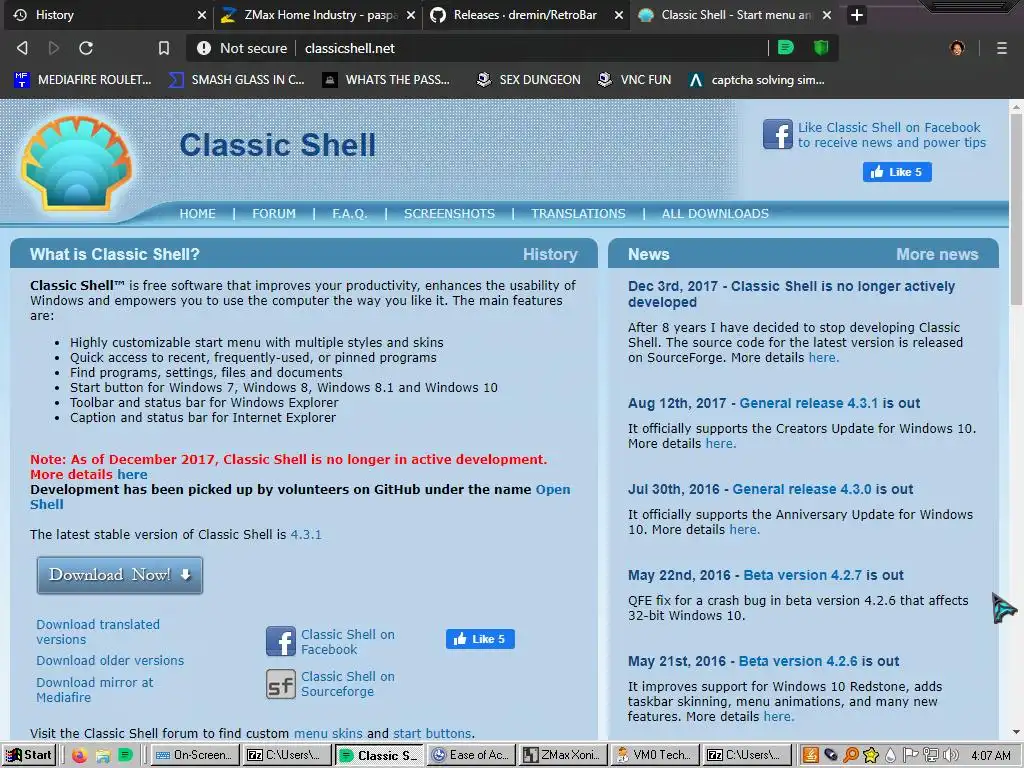The image size is (1024, 768).
Task: Bookmark this page with the bookmark icon
Action: click(164, 48)
